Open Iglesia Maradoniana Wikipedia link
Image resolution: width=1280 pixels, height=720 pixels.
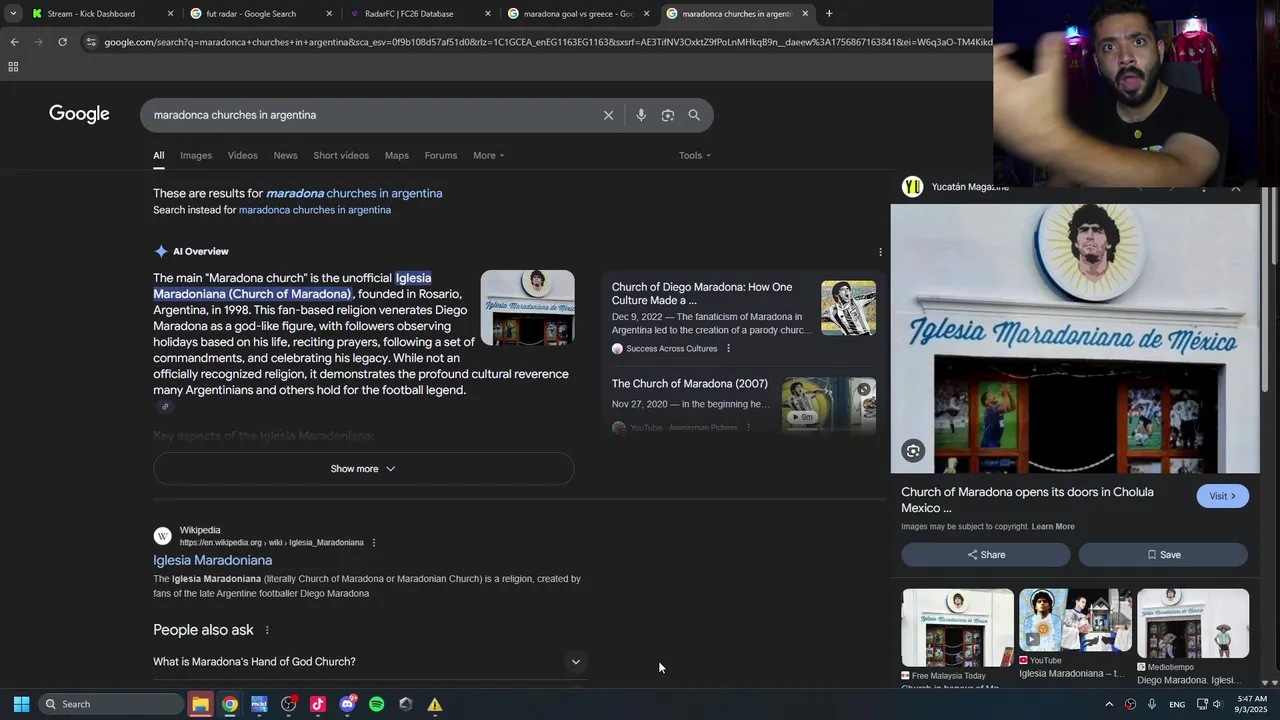point(212,560)
